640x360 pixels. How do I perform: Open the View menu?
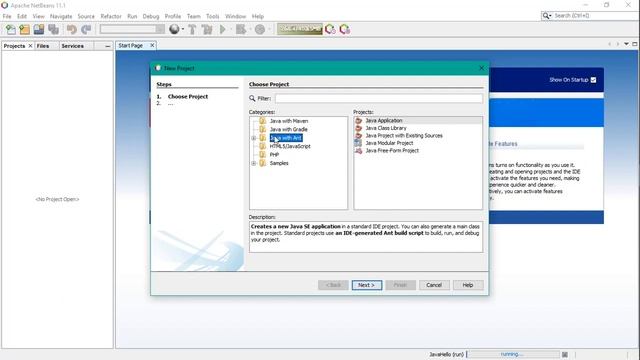[39, 16]
